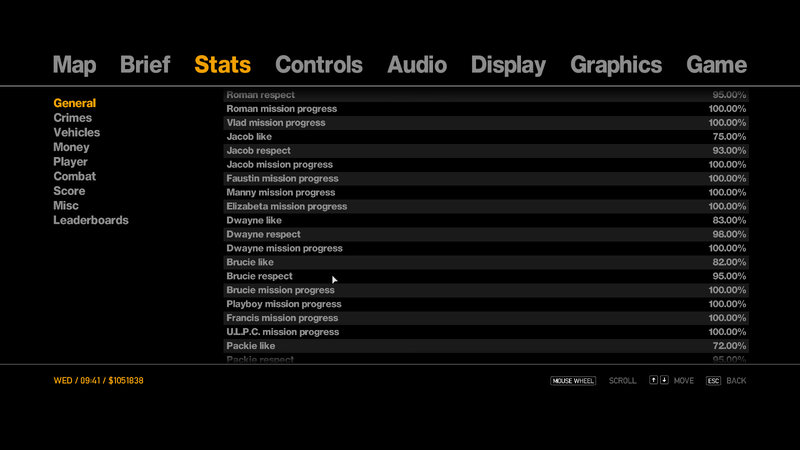View the Player stats category
800x450 pixels.
point(70,162)
